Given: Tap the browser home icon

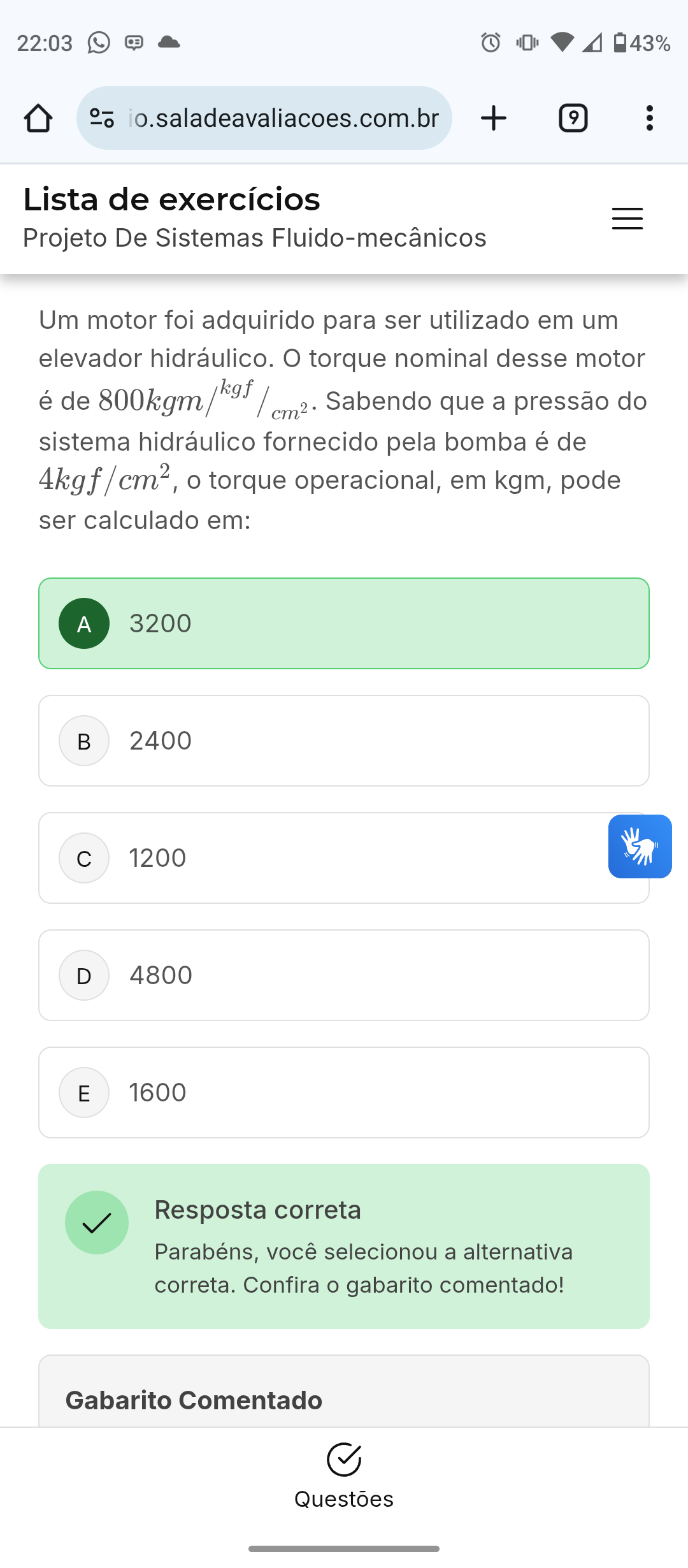Looking at the screenshot, I should 38,119.
